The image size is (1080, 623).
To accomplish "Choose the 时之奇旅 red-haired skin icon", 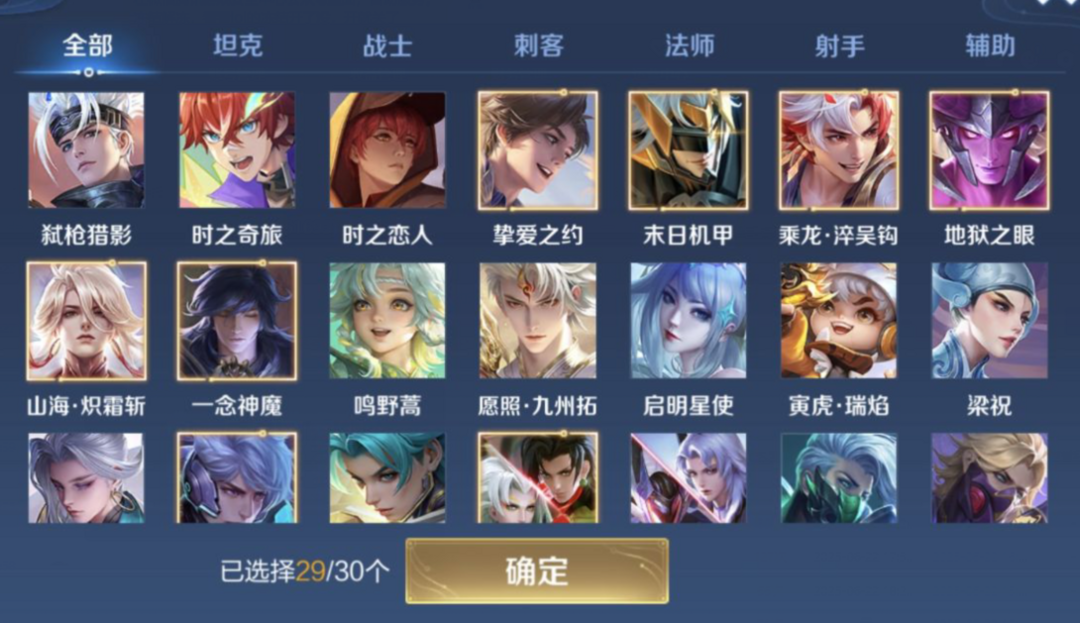I will tap(237, 150).
